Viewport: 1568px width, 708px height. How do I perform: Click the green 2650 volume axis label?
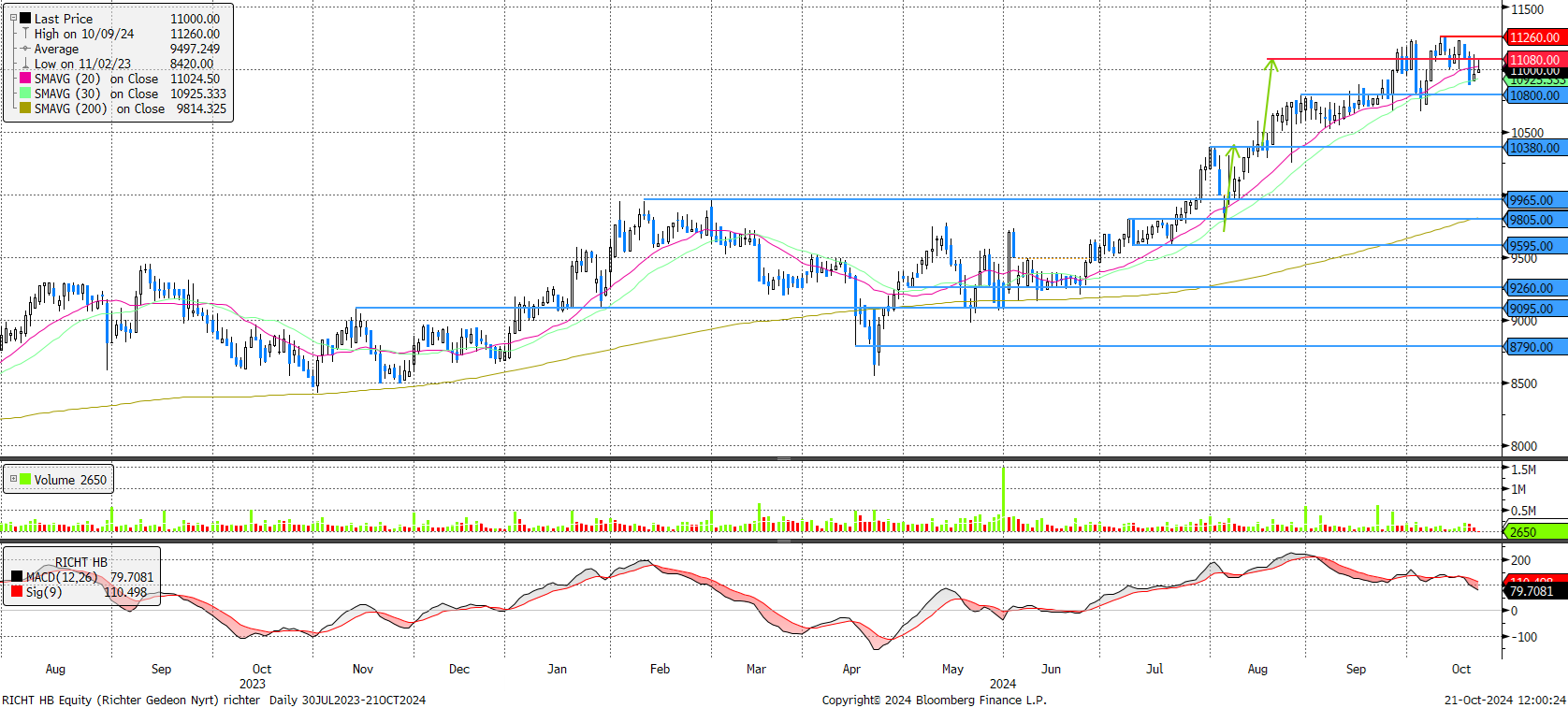(x=1534, y=532)
